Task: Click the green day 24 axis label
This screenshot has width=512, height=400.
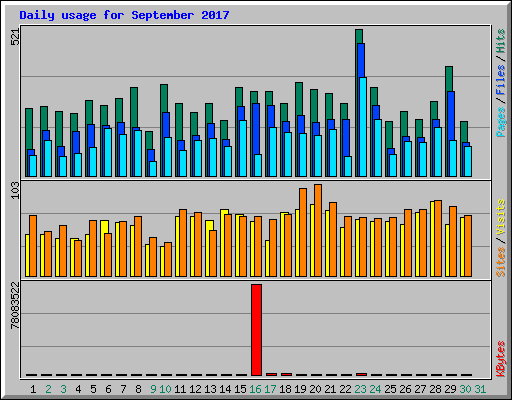Action: pos(375,389)
